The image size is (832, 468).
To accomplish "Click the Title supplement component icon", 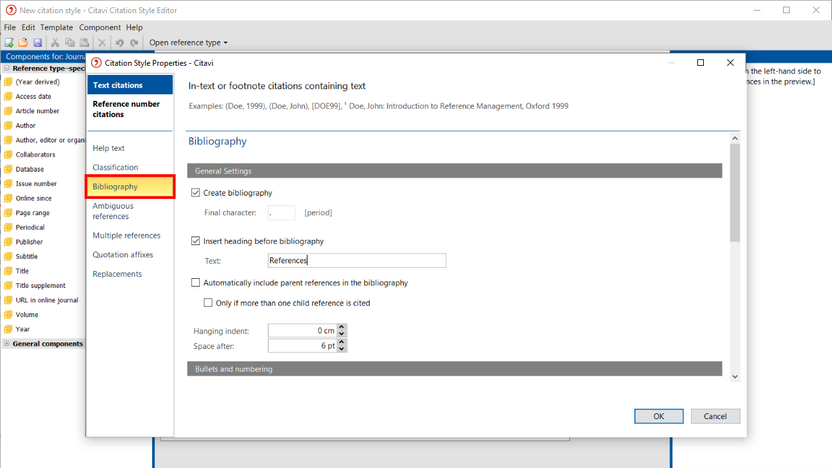I will click(8, 285).
